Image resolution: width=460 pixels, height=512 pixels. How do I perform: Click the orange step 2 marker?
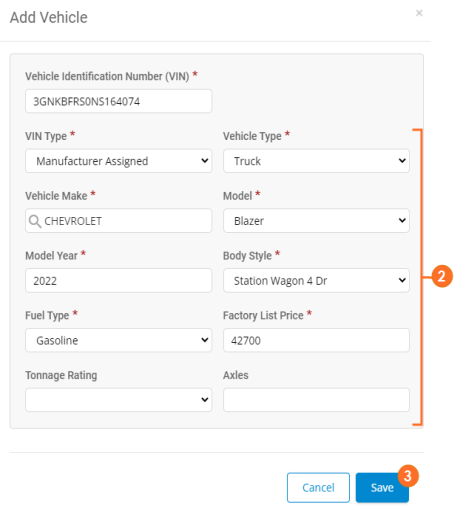[442, 276]
